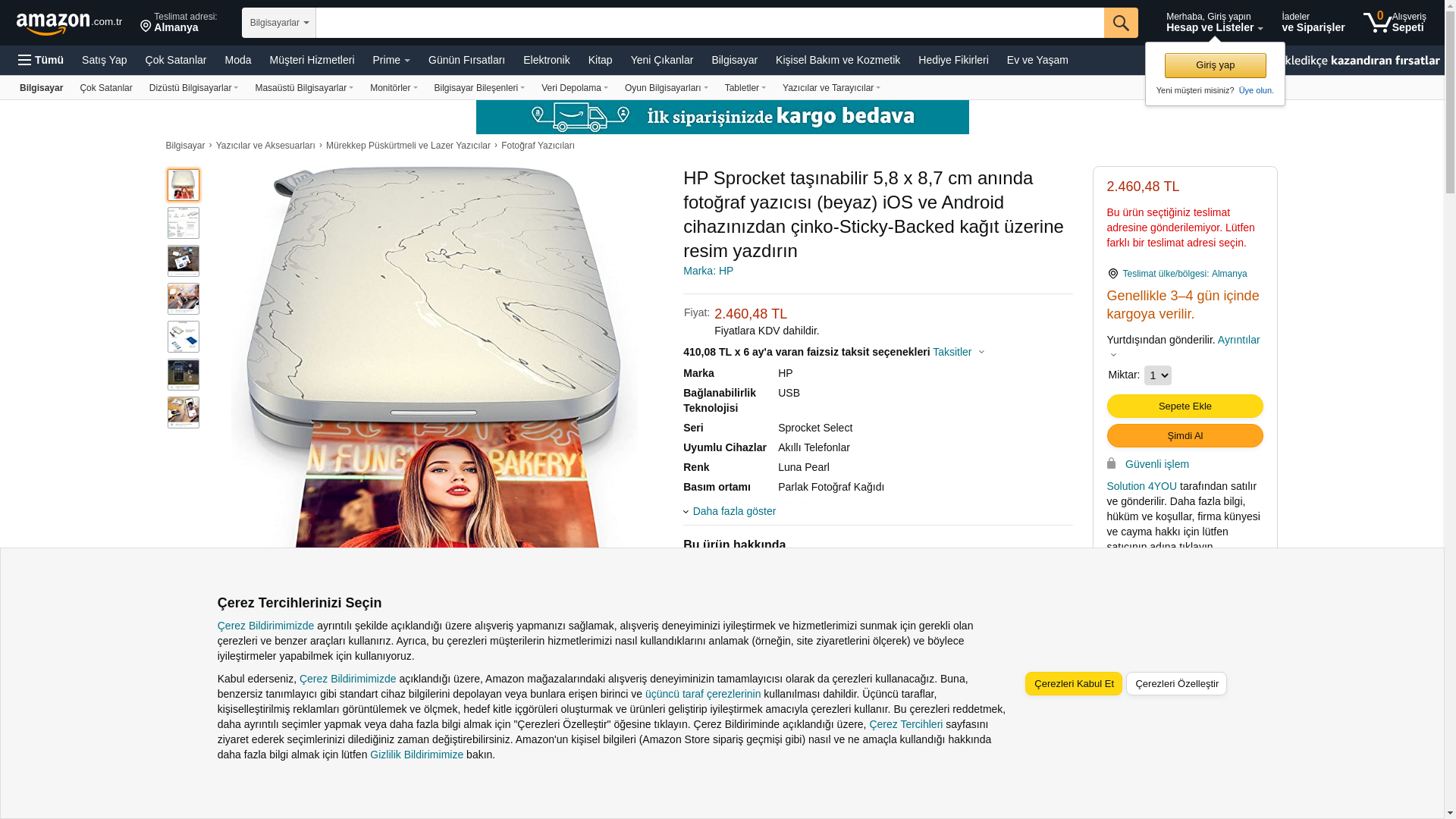Viewport: 1456px width, 819px height.
Task: Select the third product thumbnail image
Action: (184, 261)
